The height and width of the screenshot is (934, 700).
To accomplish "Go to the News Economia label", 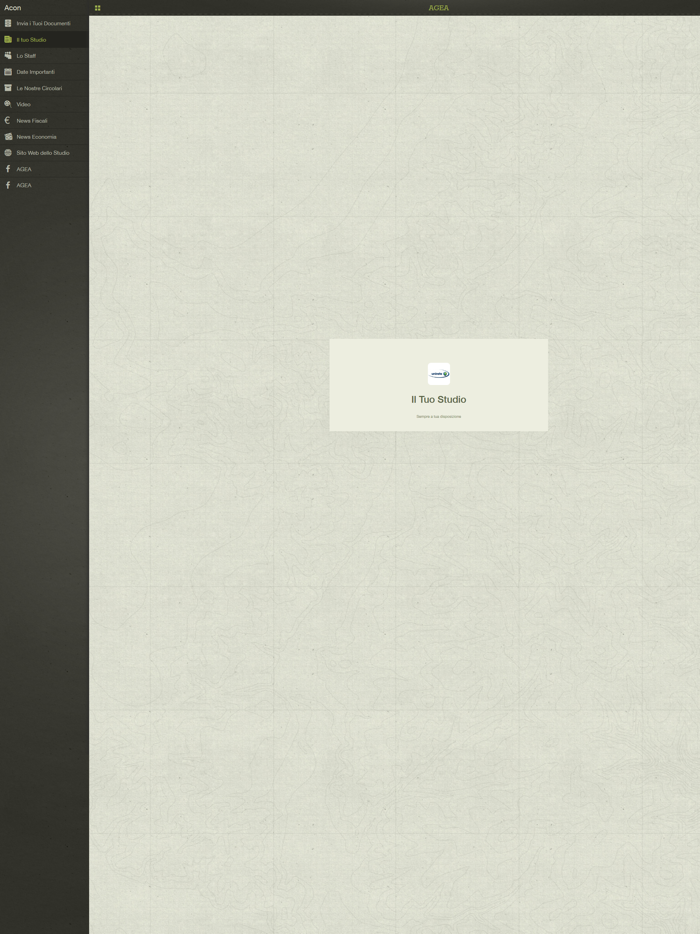I will [x=36, y=136].
